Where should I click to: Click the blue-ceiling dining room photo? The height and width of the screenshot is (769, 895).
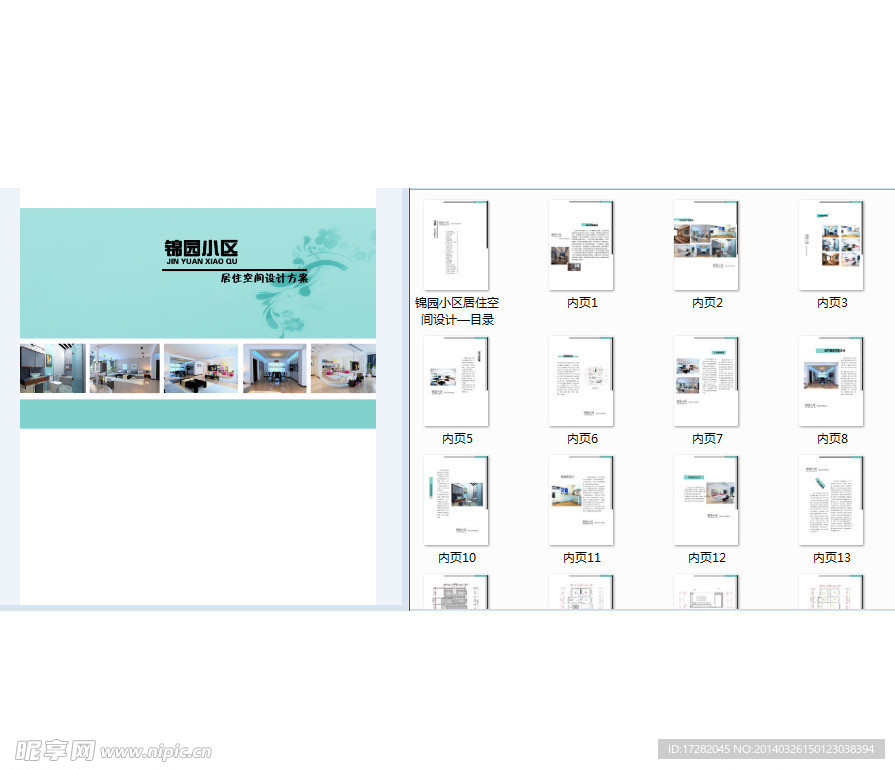[x=274, y=368]
